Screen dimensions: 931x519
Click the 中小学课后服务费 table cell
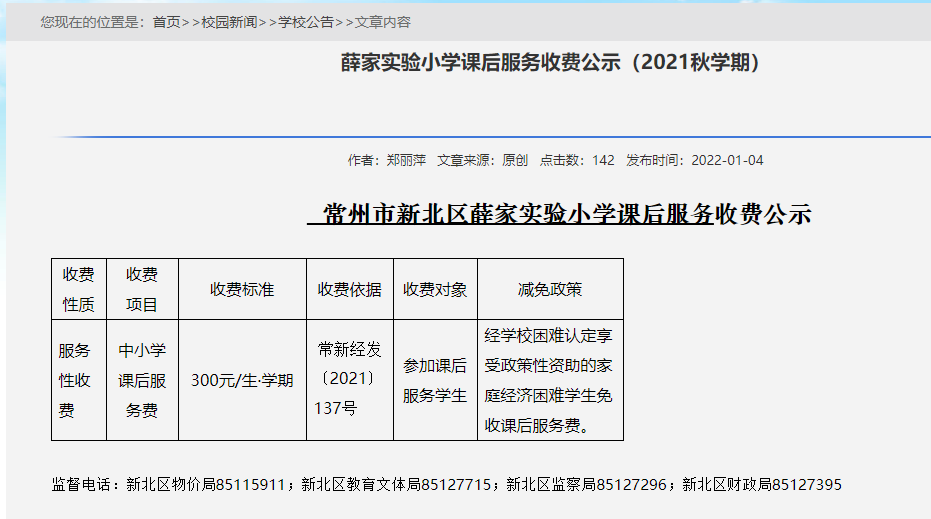142,380
